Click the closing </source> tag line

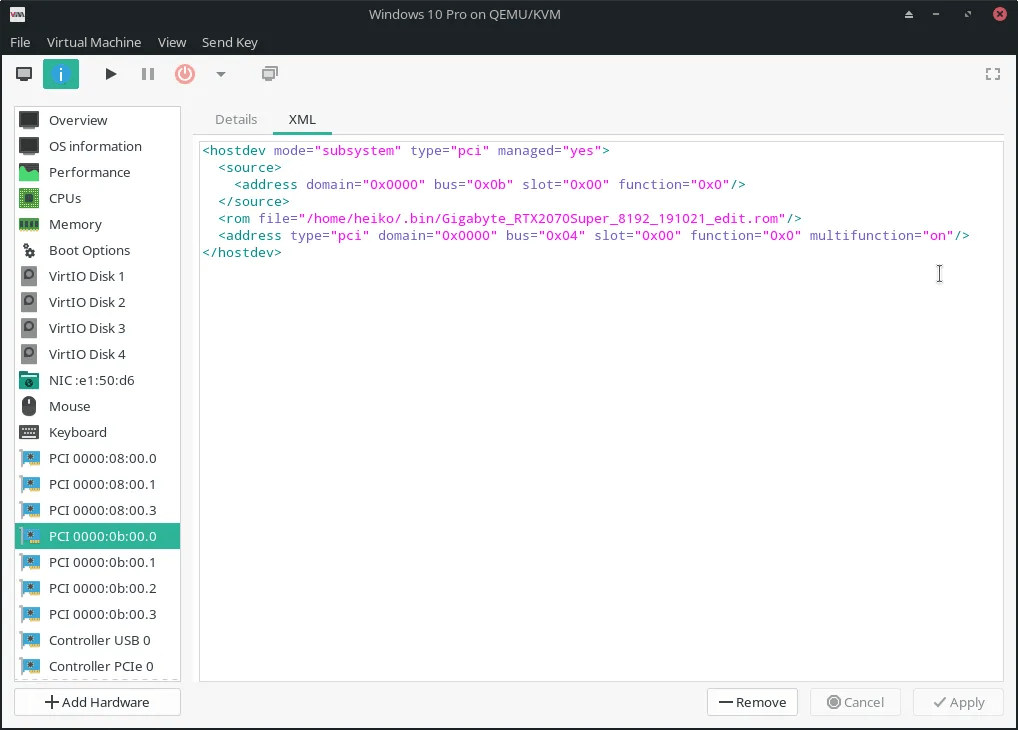(253, 202)
